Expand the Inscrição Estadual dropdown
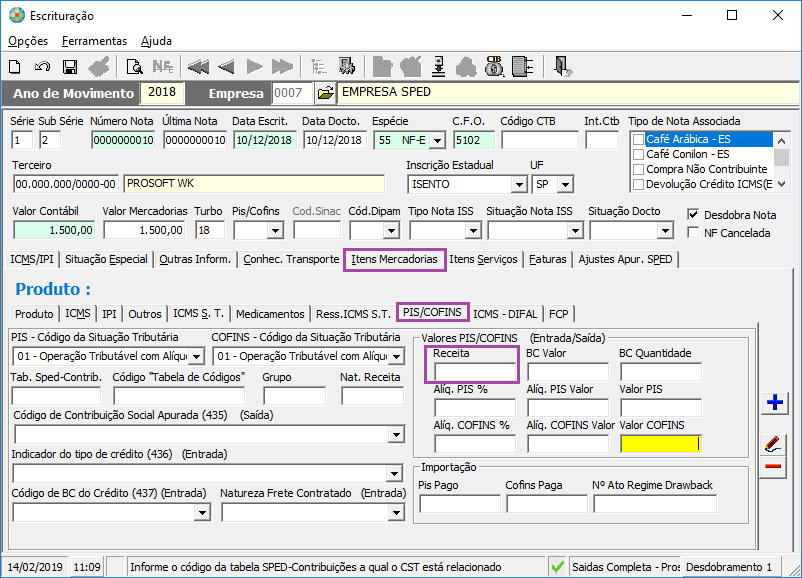The image size is (802, 578). (518, 185)
